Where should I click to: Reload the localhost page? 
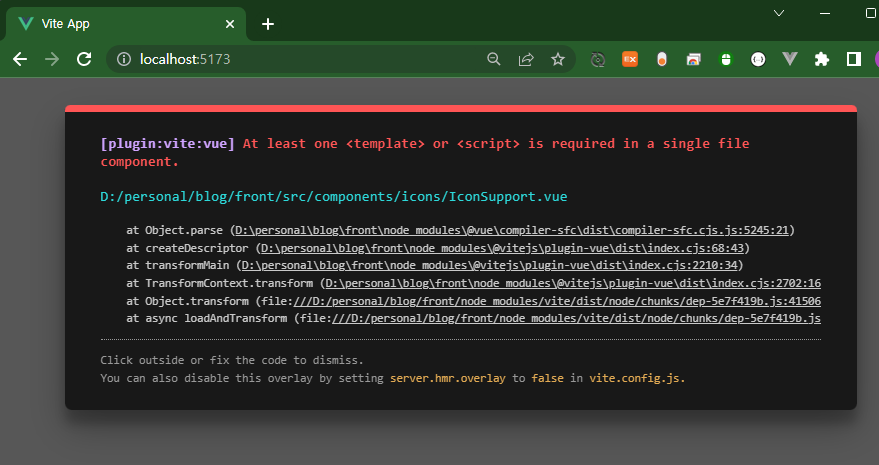[x=84, y=59]
